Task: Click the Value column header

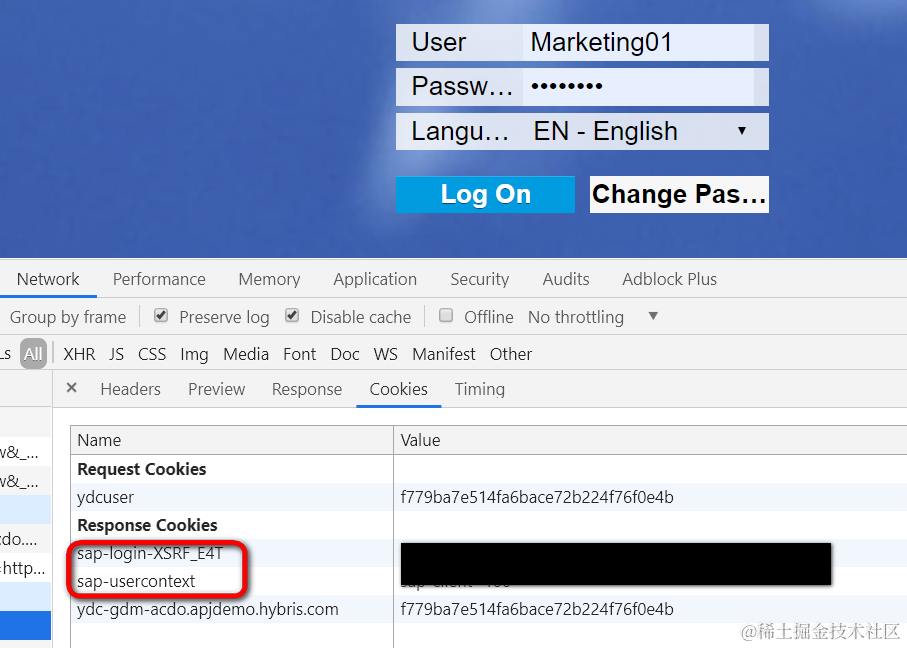Action: pos(650,440)
